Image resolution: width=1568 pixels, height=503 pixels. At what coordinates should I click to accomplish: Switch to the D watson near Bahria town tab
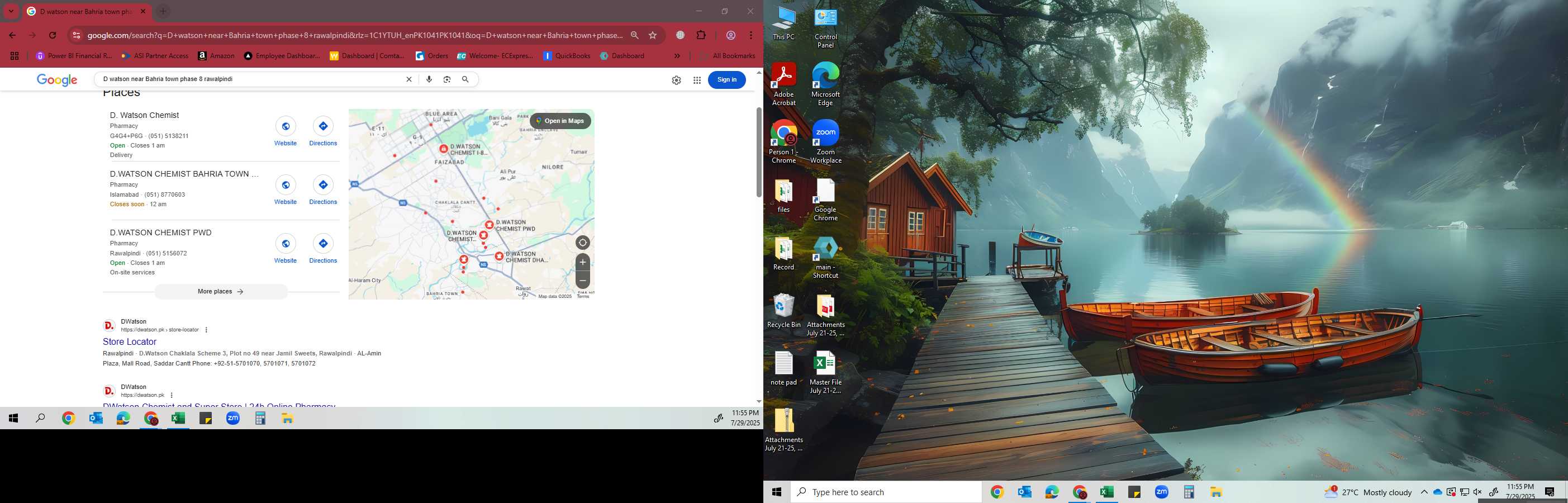point(87,12)
